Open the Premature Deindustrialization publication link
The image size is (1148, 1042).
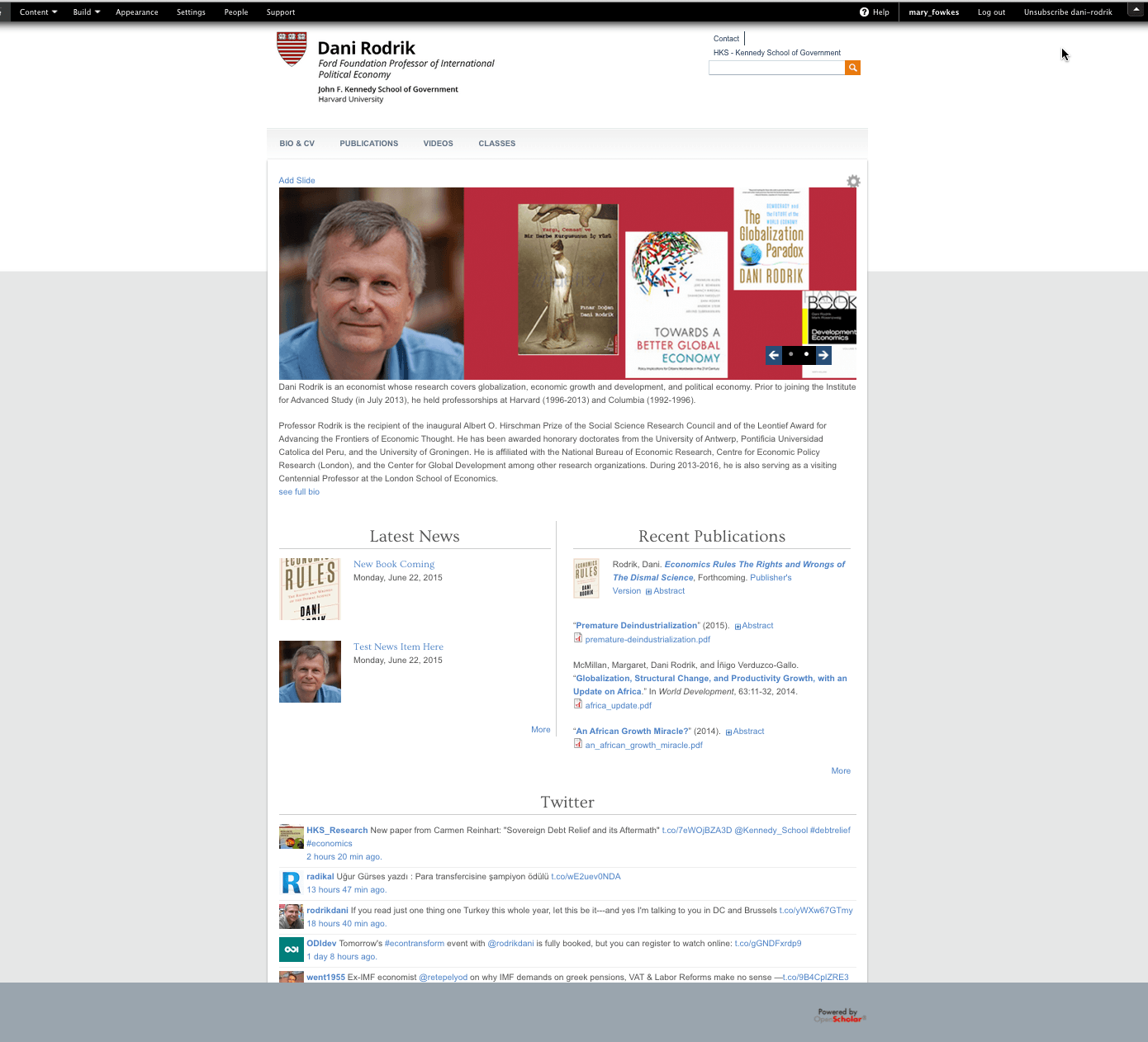pyautogui.click(x=637, y=626)
